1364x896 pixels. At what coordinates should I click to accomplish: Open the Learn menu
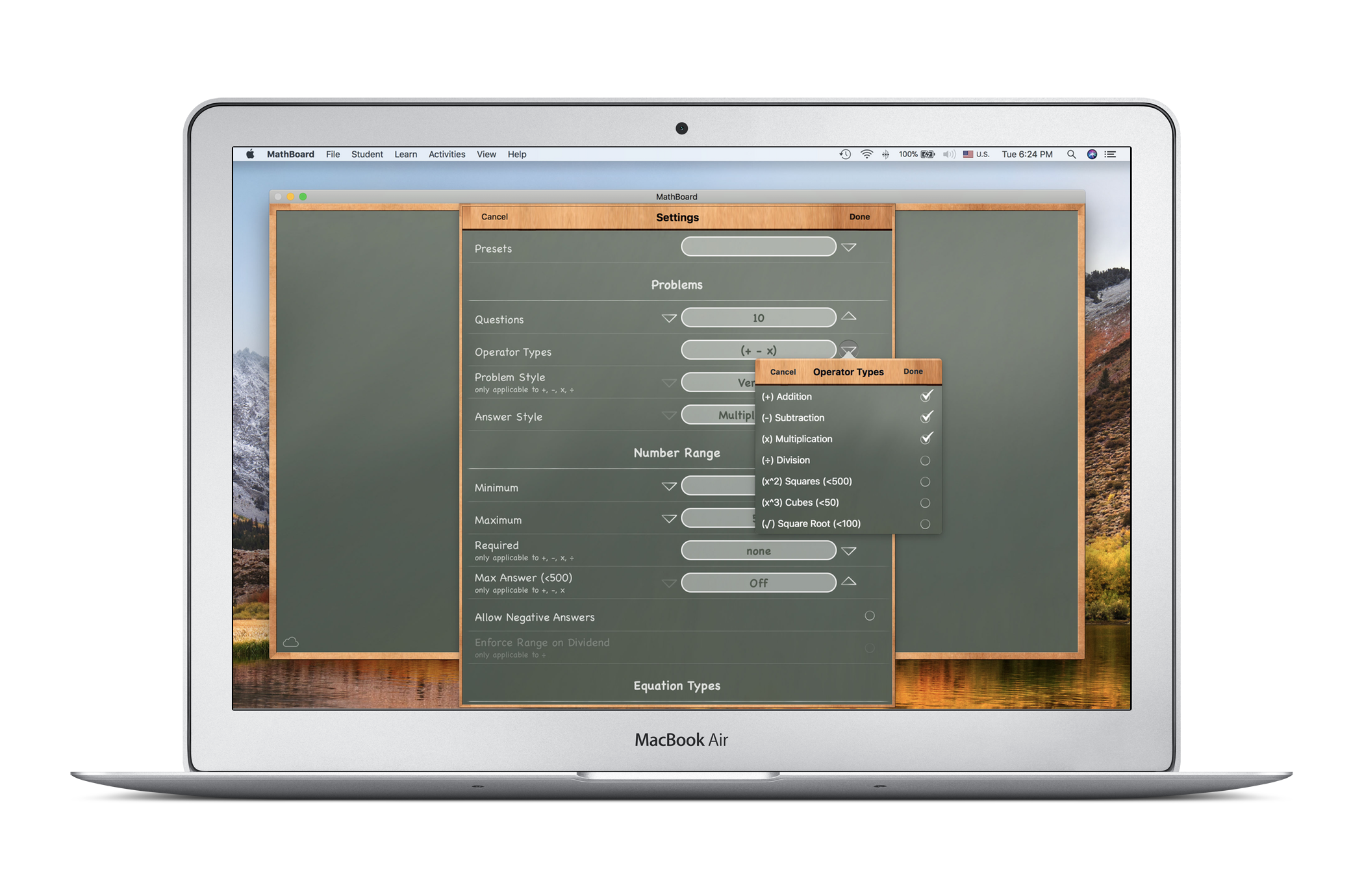coord(405,154)
